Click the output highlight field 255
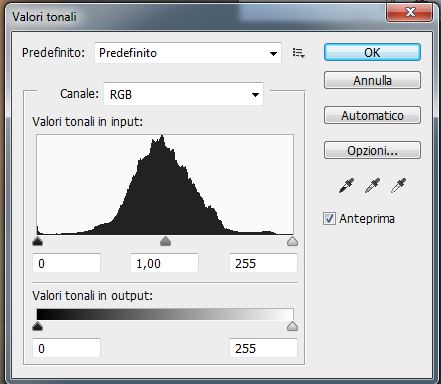Image resolution: width=441 pixels, height=384 pixels. pos(263,348)
